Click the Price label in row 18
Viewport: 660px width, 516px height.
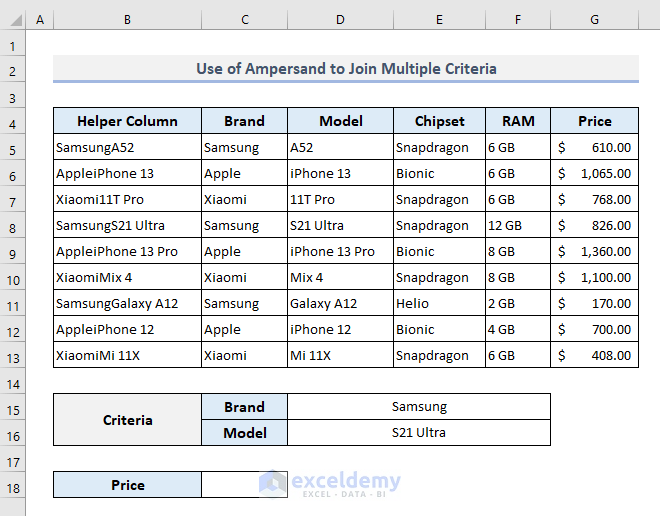(x=128, y=485)
